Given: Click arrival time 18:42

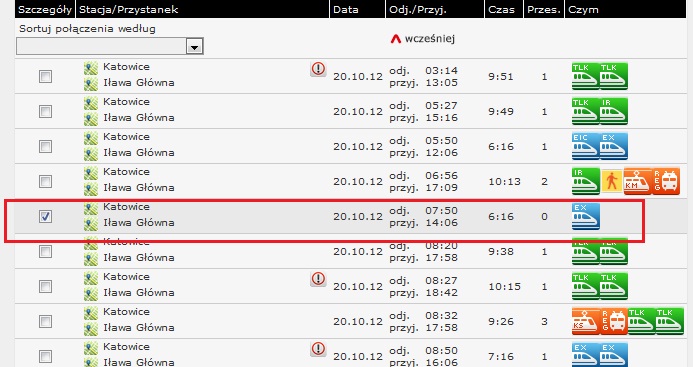Looking at the screenshot, I should coord(441,293).
